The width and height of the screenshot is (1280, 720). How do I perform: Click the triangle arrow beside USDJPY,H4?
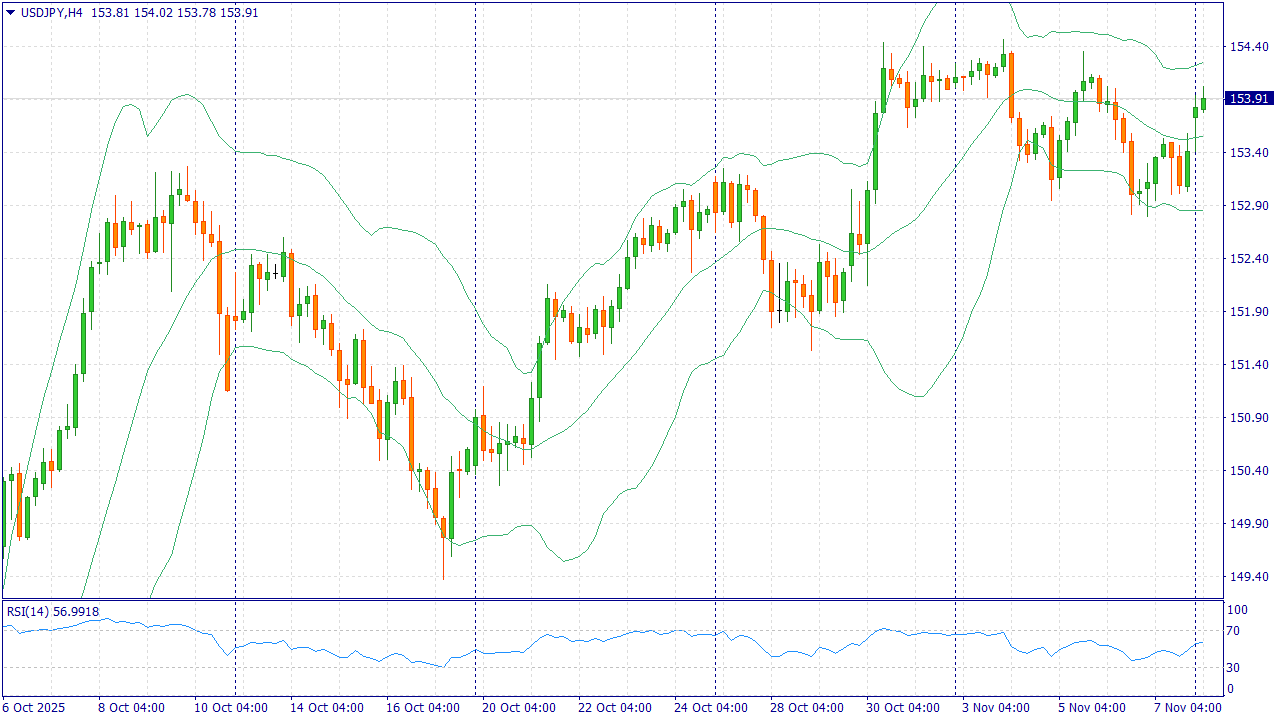coord(10,13)
